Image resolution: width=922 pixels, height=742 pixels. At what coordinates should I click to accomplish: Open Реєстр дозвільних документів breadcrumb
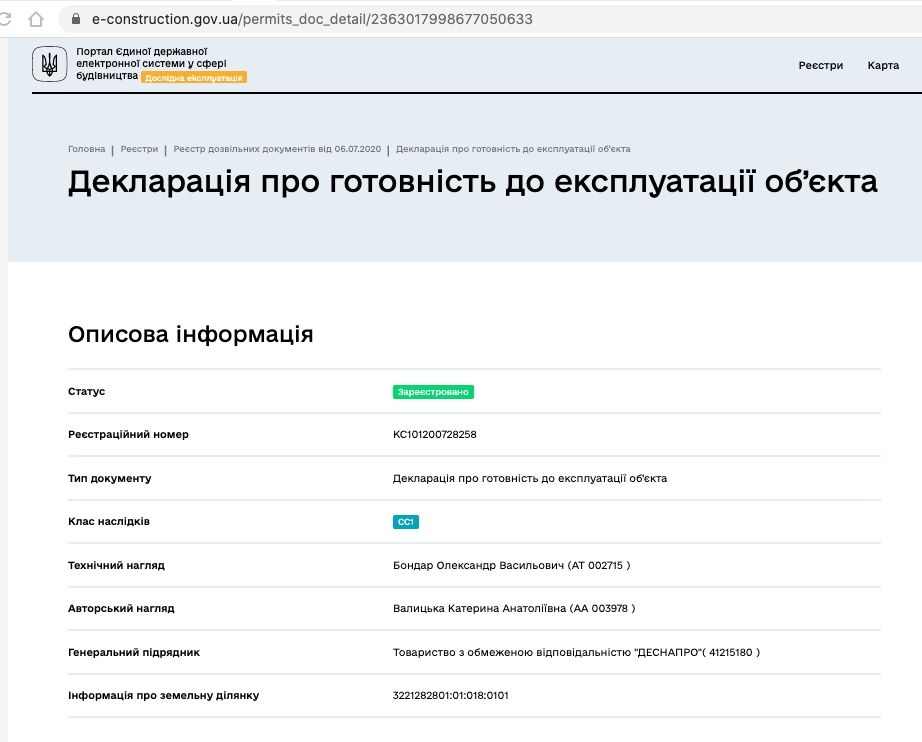coord(277,149)
